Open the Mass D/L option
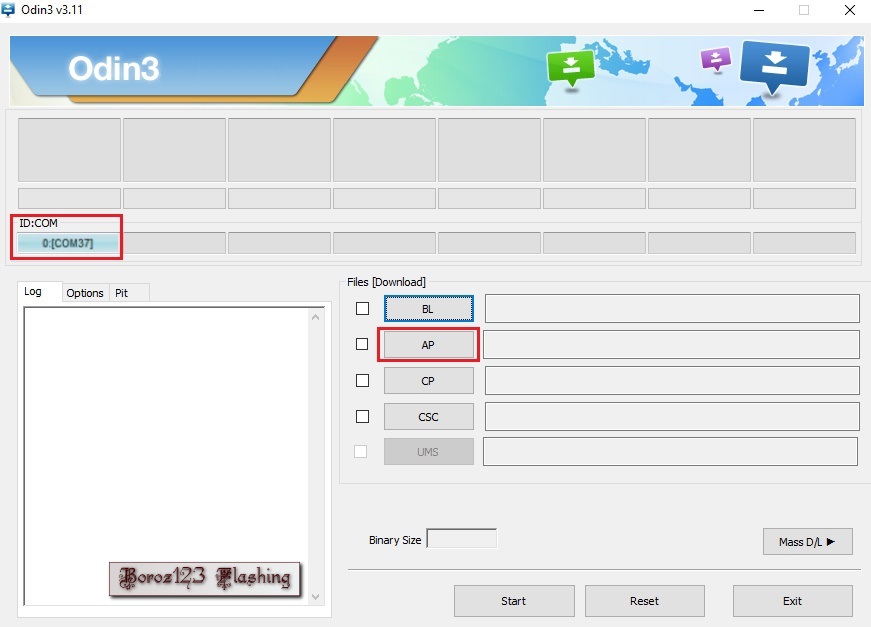Screen dimensions: 871x627 pyautogui.click(x=808, y=541)
